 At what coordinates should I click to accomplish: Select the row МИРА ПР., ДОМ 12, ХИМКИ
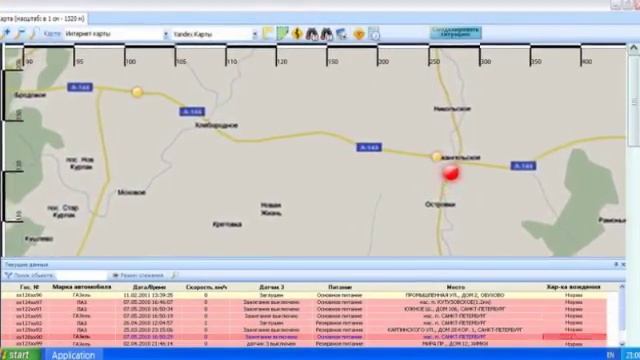tap(304, 344)
